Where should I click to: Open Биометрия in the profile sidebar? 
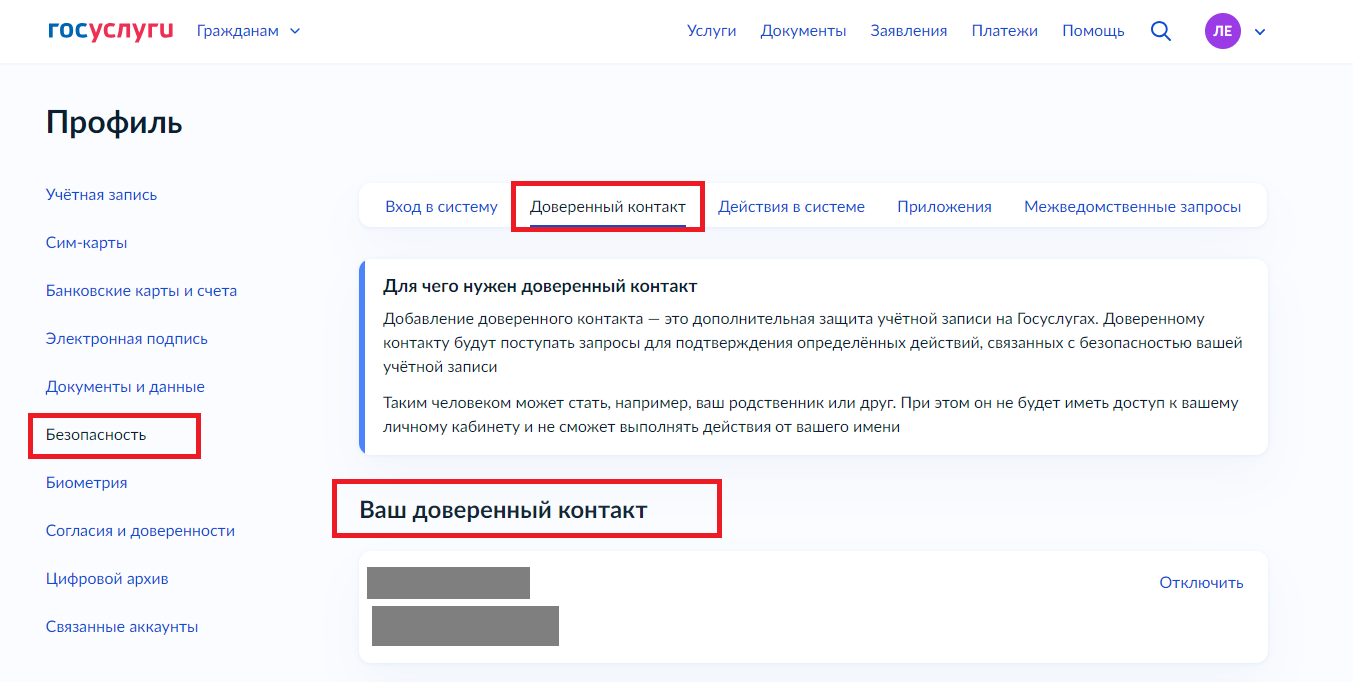click(x=86, y=483)
